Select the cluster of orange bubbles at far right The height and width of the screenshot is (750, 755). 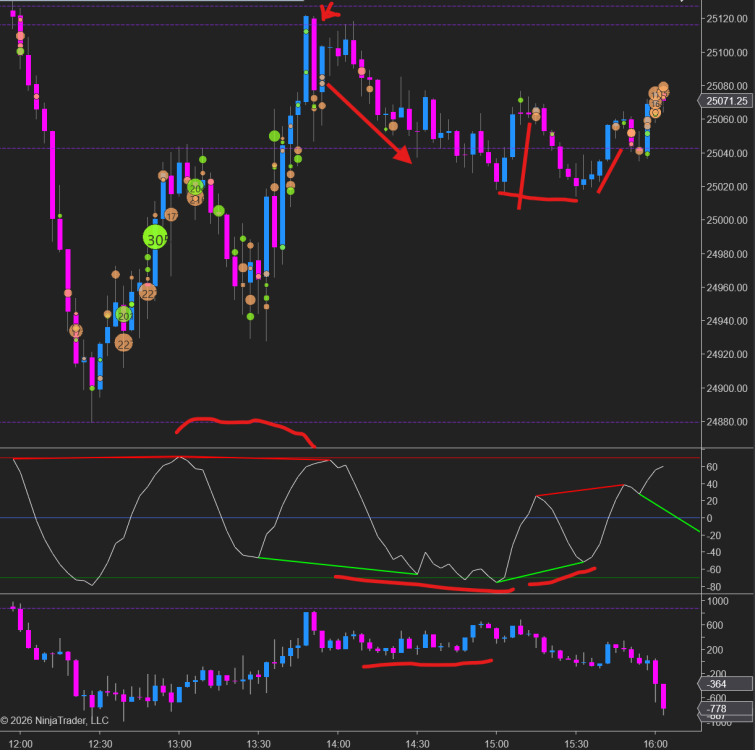[658, 96]
